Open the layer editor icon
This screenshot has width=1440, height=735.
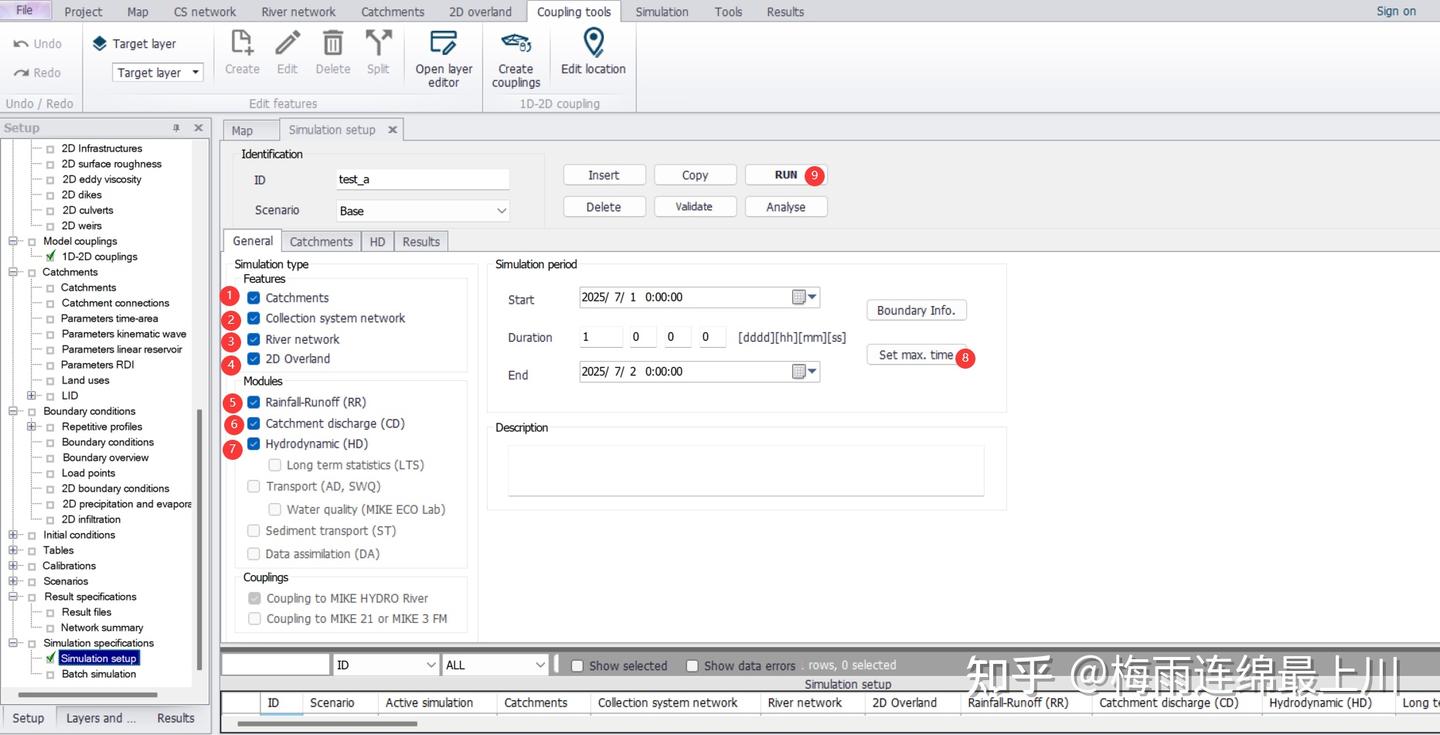[443, 43]
